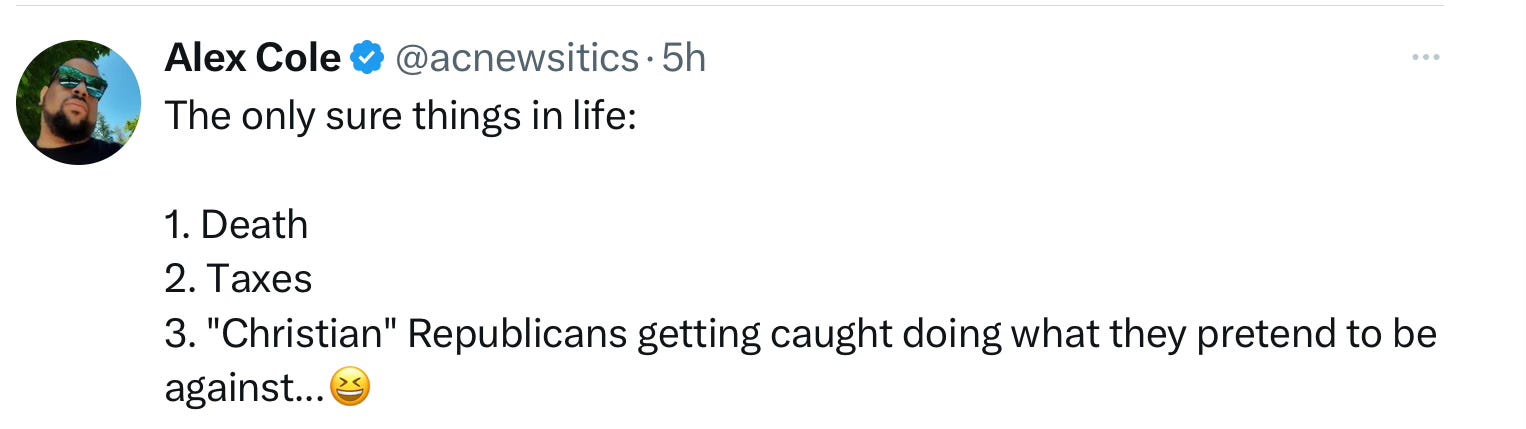The width and height of the screenshot is (1526, 429).
Task: Open Alex Cole's profile picture
Action: (77, 102)
